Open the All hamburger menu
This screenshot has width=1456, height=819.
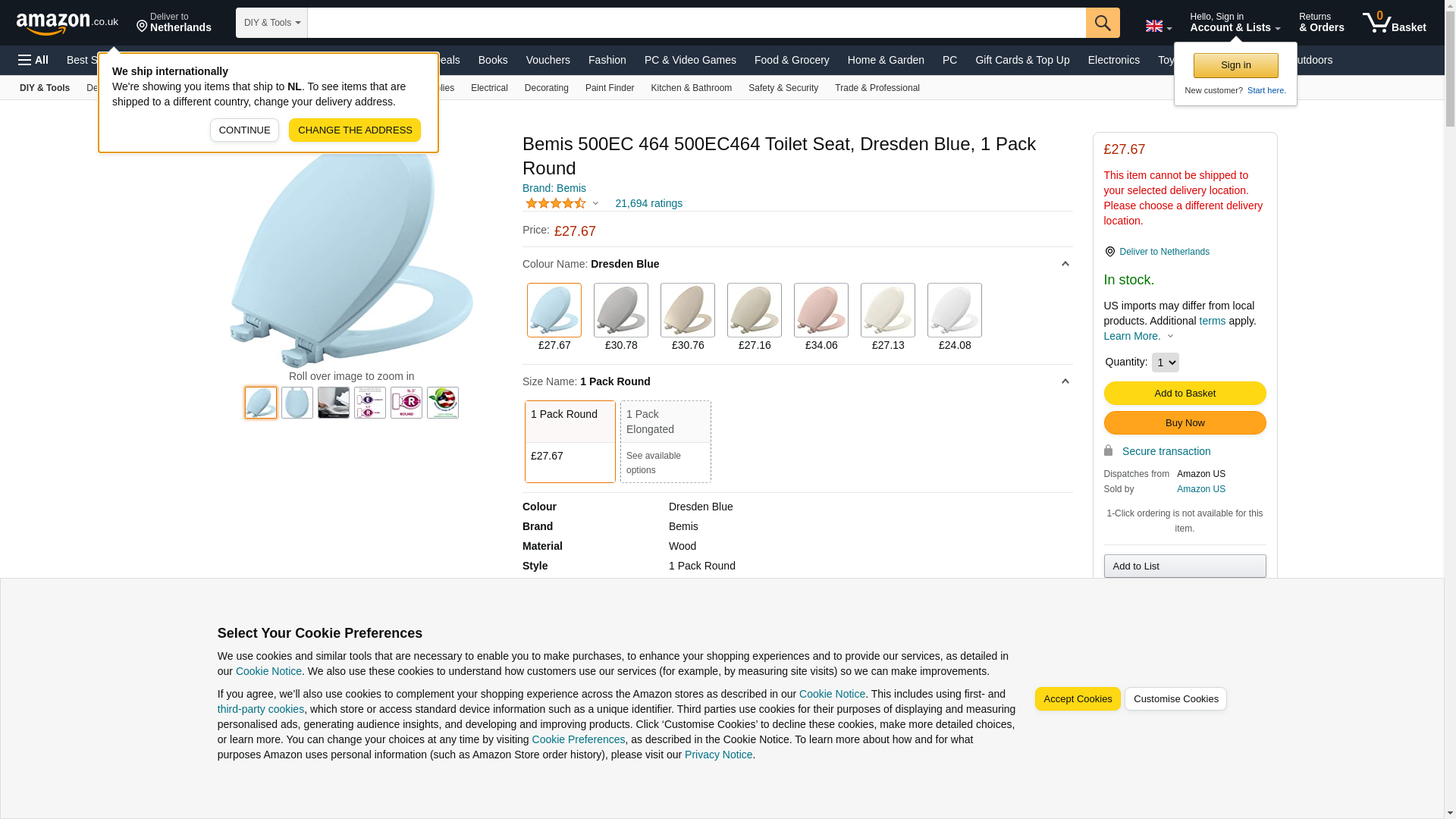pos(33,60)
